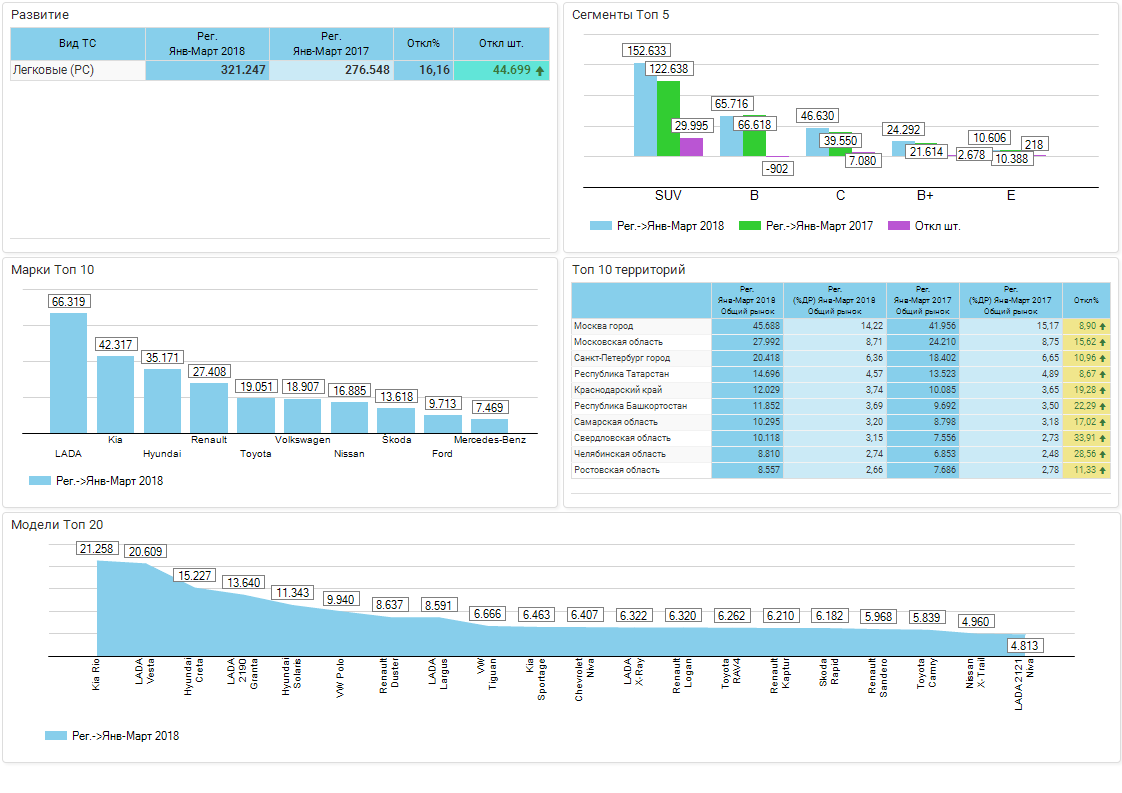Screen dimensions: 1122x793
Task: Select the Санкт-Петербург город row
Action: coord(640,358)
